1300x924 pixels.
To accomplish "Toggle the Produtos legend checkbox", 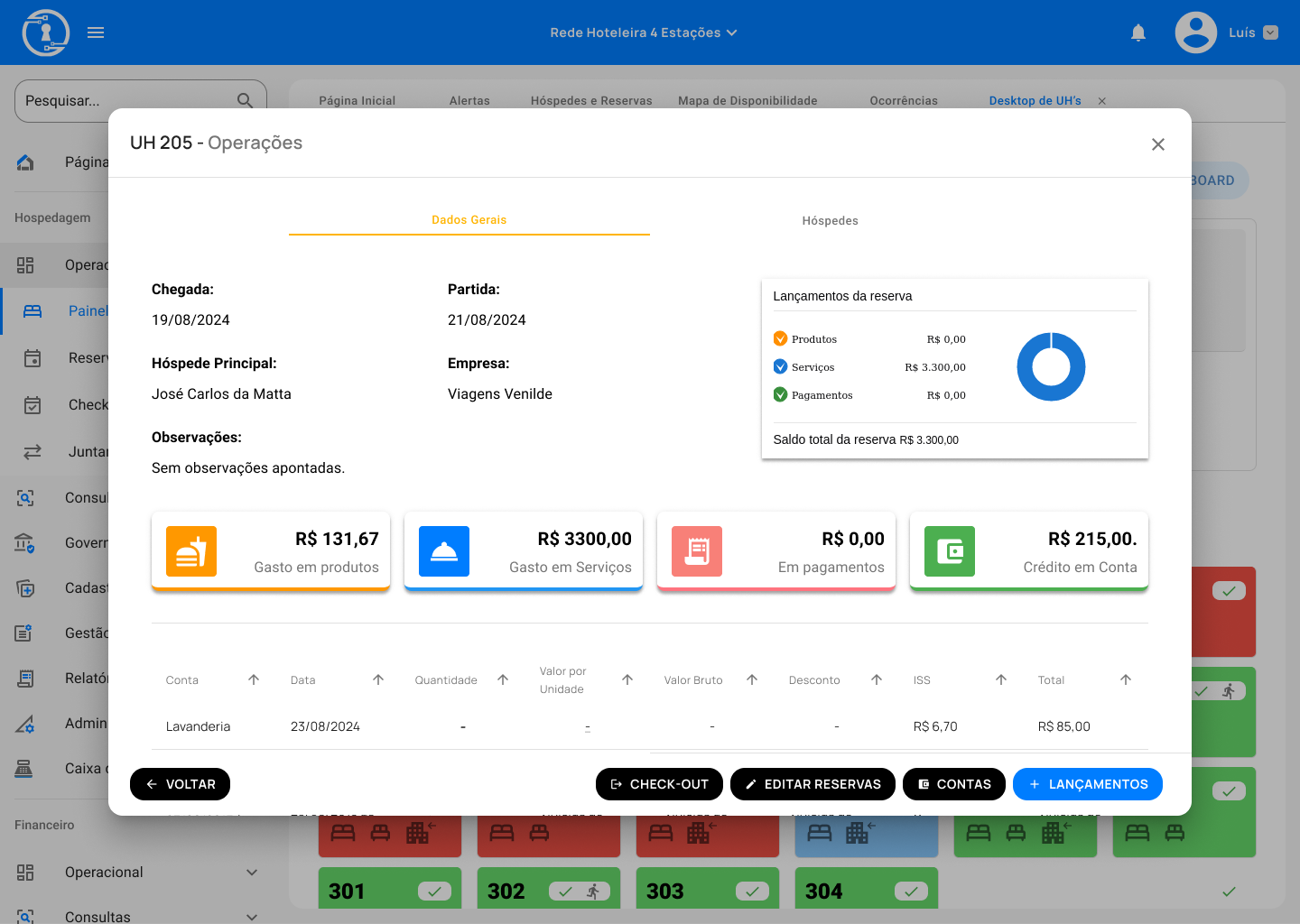I will pyautogui.click(x=780, y=339).
